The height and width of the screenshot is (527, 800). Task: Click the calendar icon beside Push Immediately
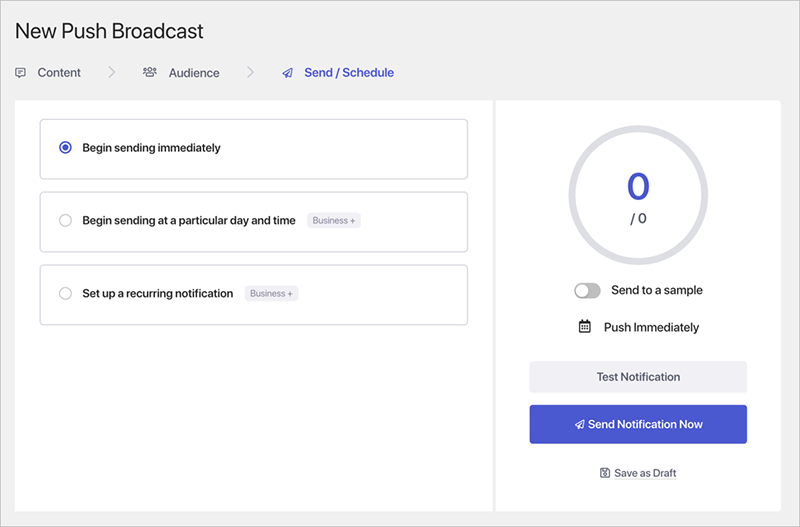[585, 327]
